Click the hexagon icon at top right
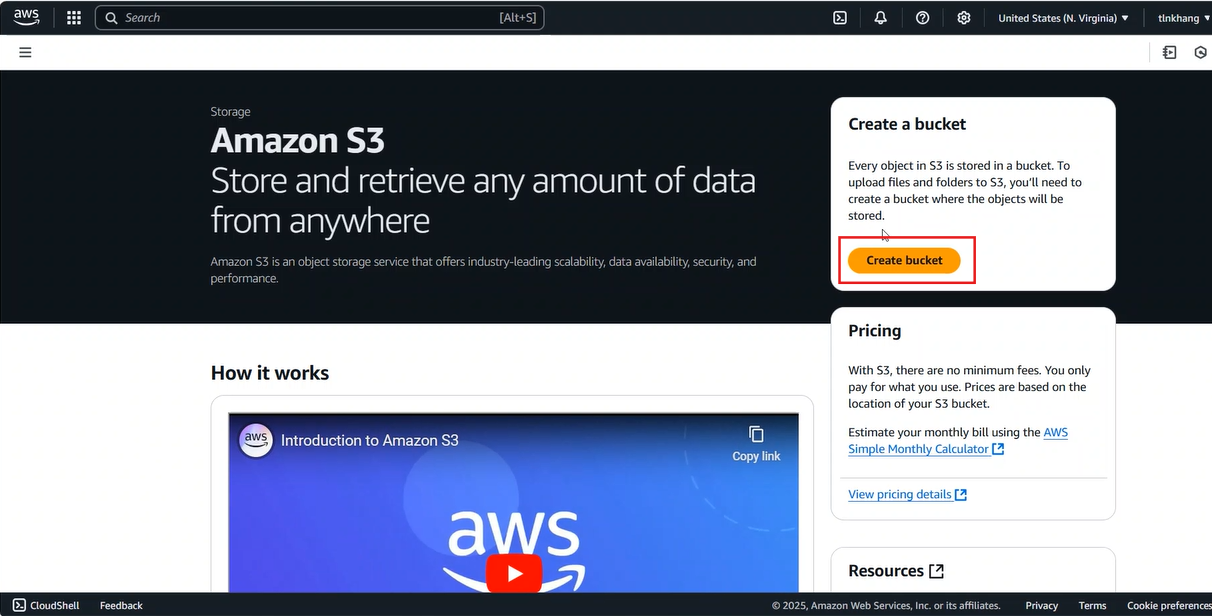This screenshot has height=616, width=1212. tap(1201, 52)
